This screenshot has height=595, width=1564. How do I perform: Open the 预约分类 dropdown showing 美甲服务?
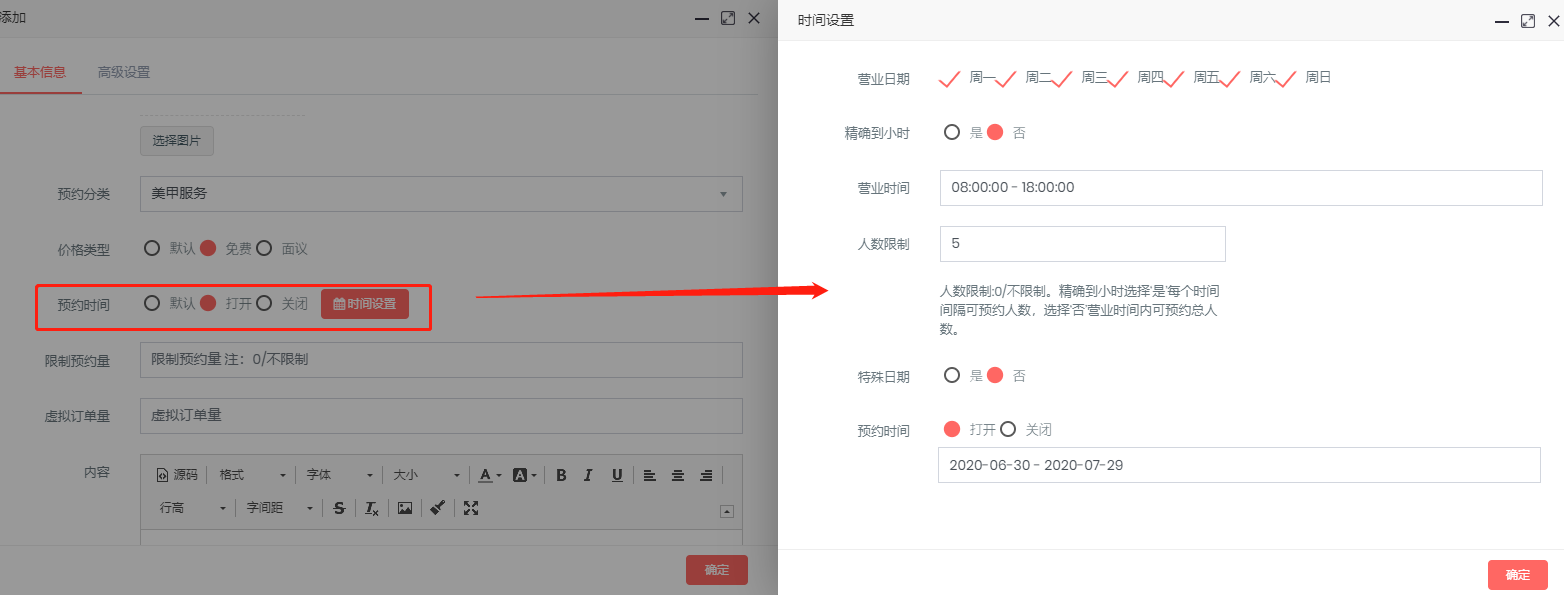(441, 194)
